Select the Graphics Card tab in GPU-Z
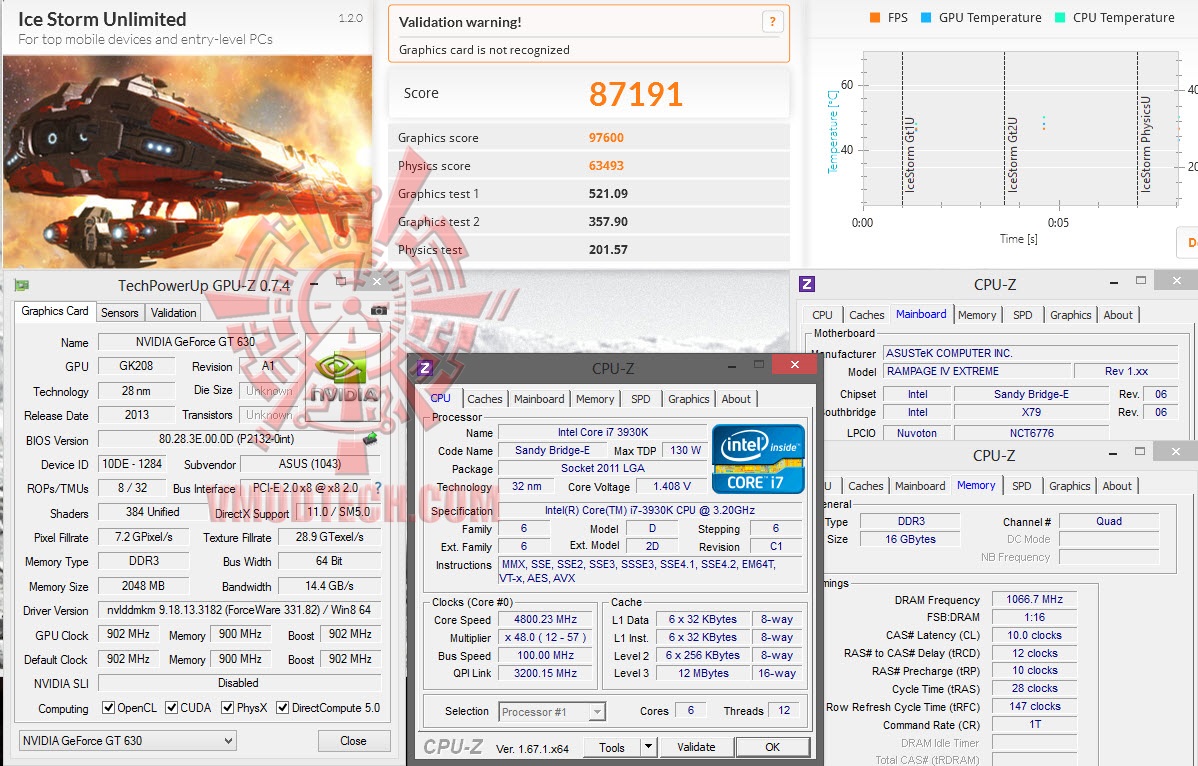 (55, 311)
